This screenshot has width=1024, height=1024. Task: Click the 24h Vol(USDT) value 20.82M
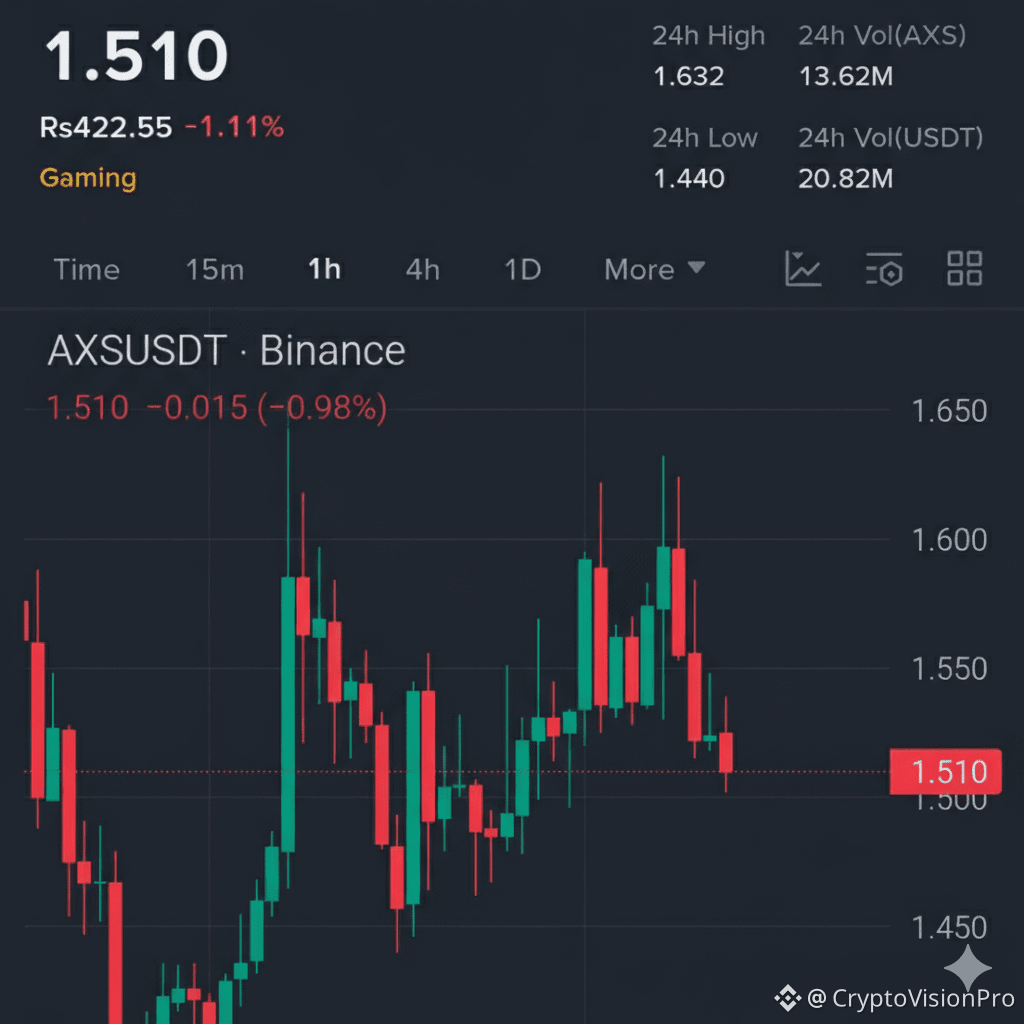pyautogui.click(x=846, y=178)
